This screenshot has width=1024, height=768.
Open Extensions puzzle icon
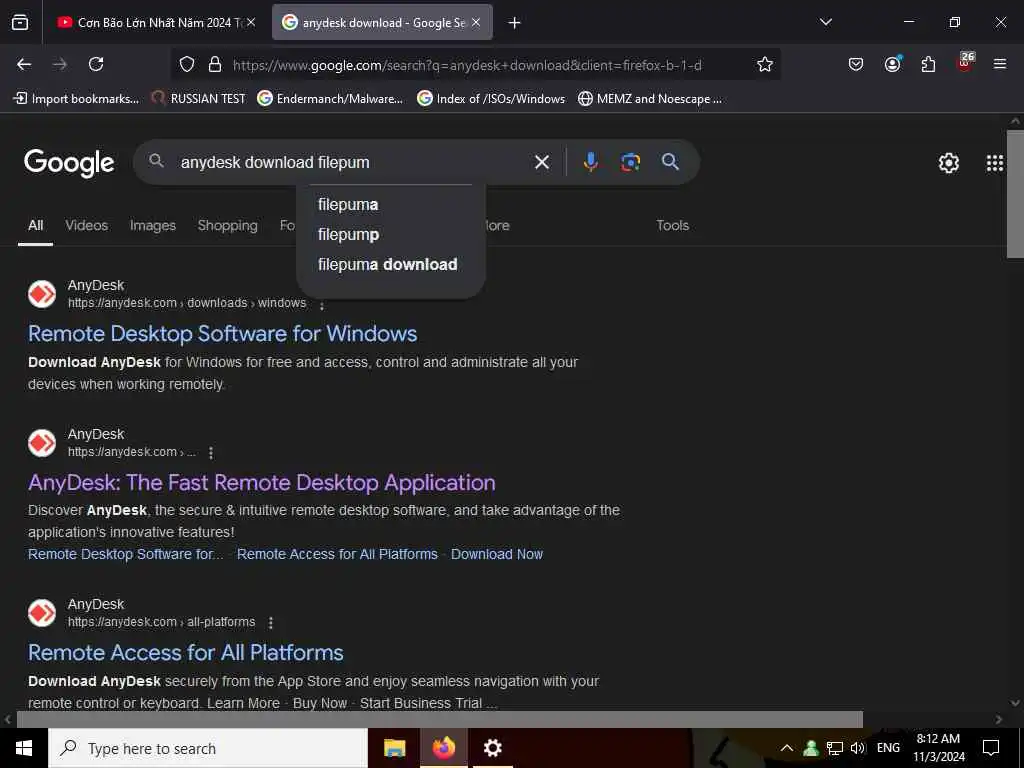(x=928, y=64)
